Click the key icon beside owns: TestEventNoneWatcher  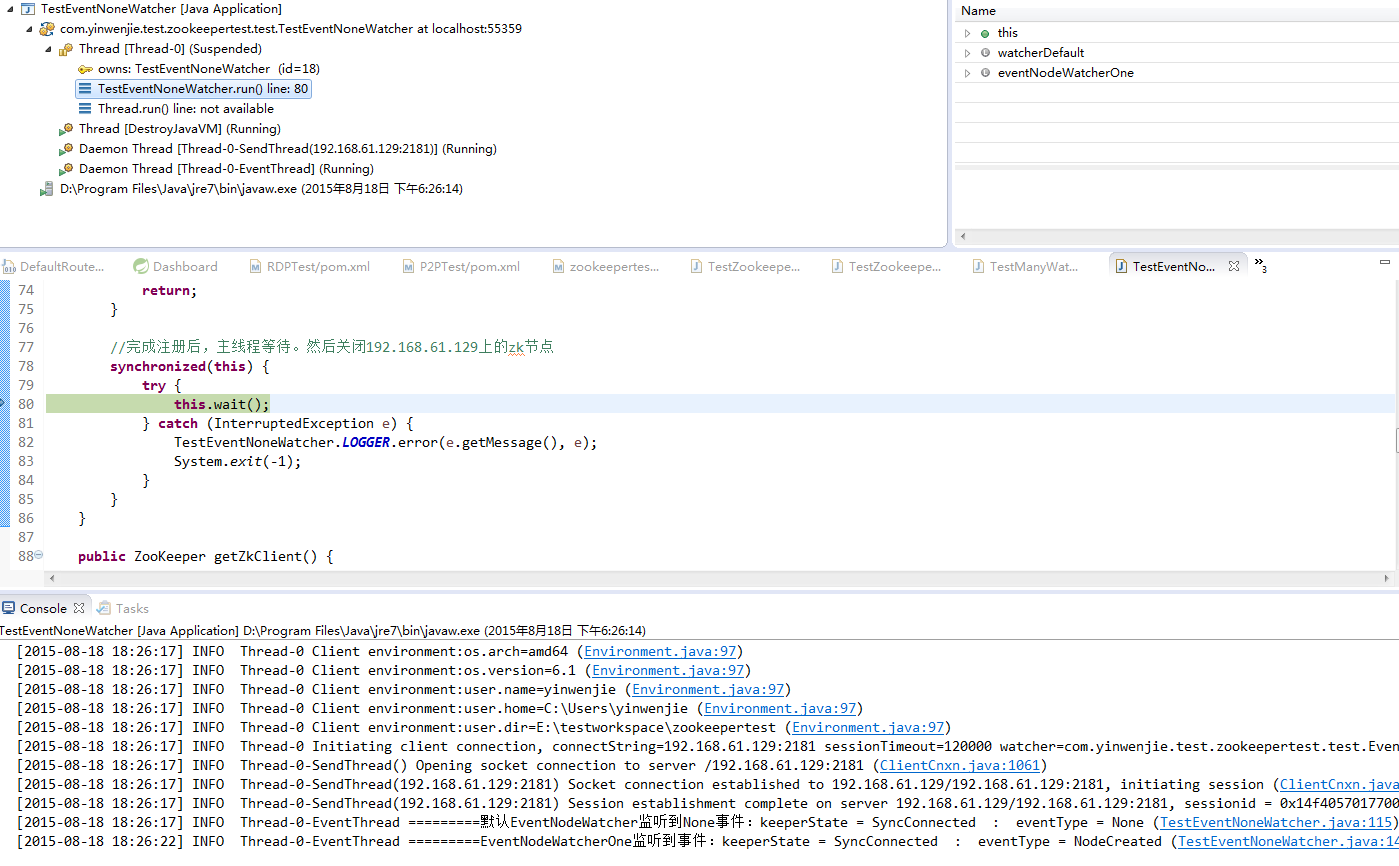tap(85, 69)
